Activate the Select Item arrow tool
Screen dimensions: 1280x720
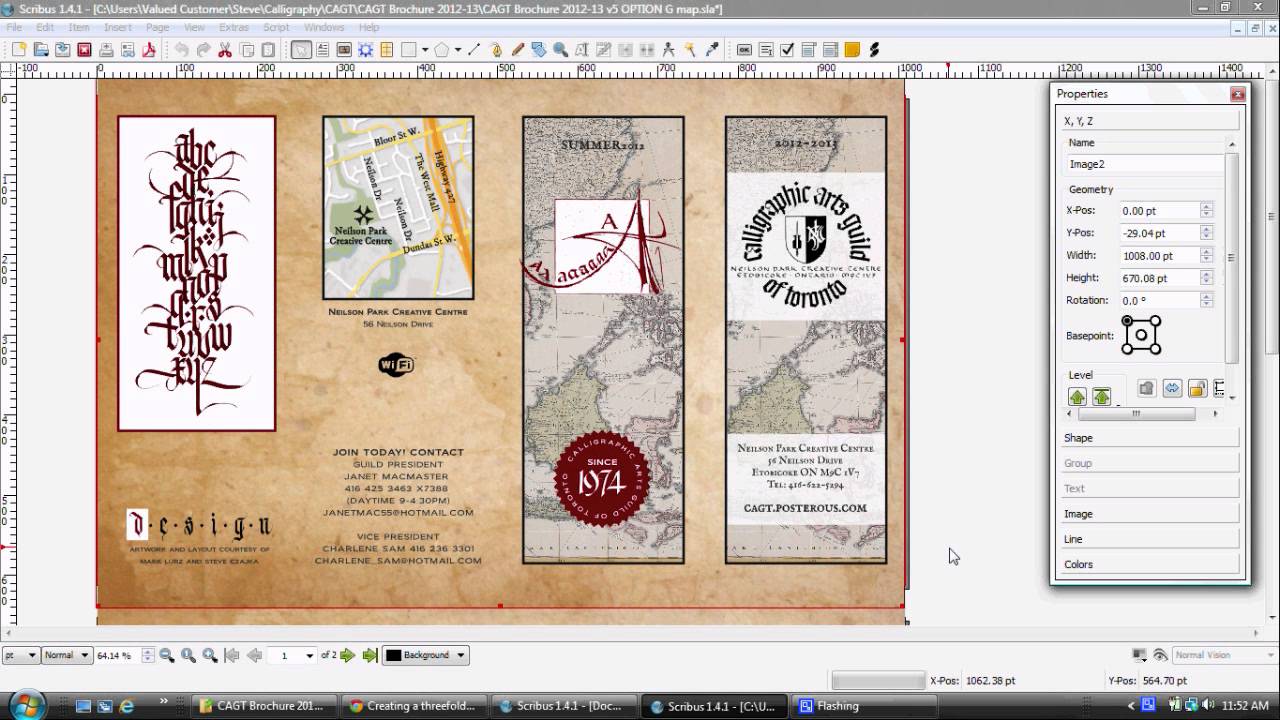[301, 50]
